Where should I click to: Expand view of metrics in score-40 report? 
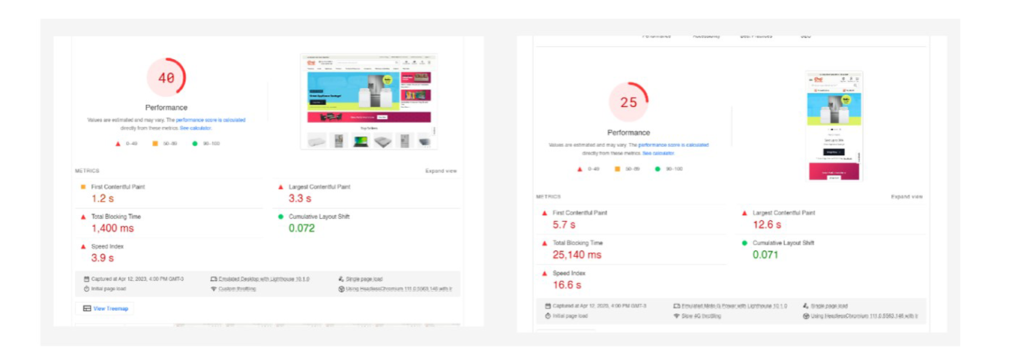(441, 171)
